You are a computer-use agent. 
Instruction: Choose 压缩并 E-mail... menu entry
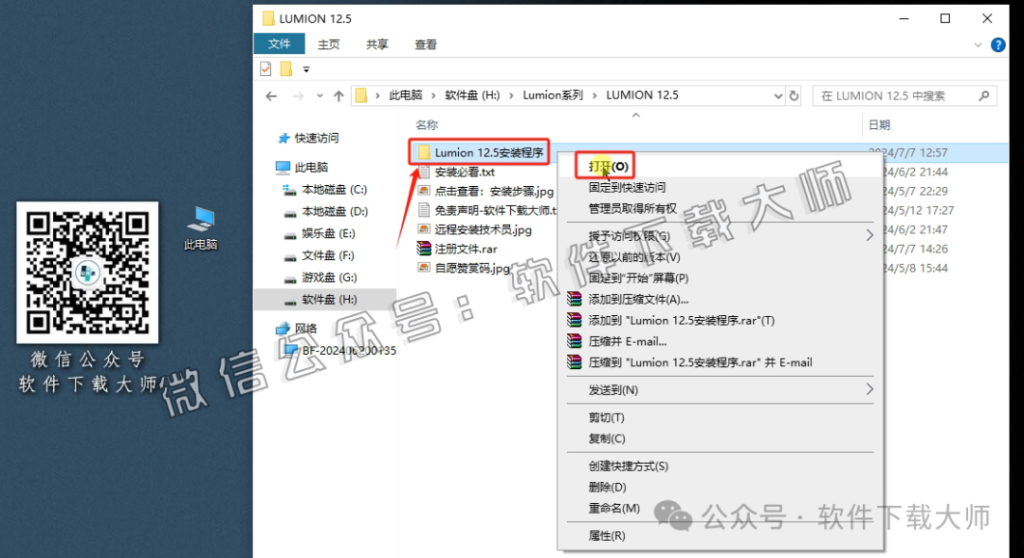[x=627, y=341]
